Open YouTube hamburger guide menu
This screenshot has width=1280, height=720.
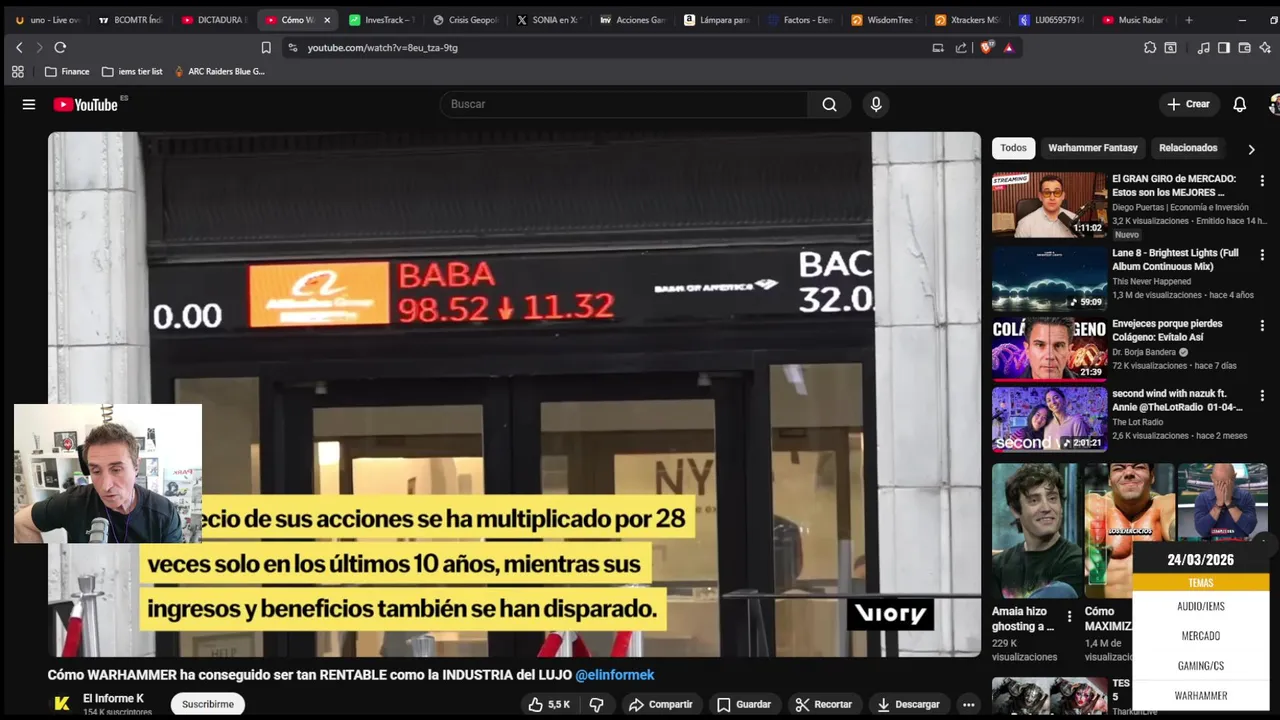click(29, 104)
